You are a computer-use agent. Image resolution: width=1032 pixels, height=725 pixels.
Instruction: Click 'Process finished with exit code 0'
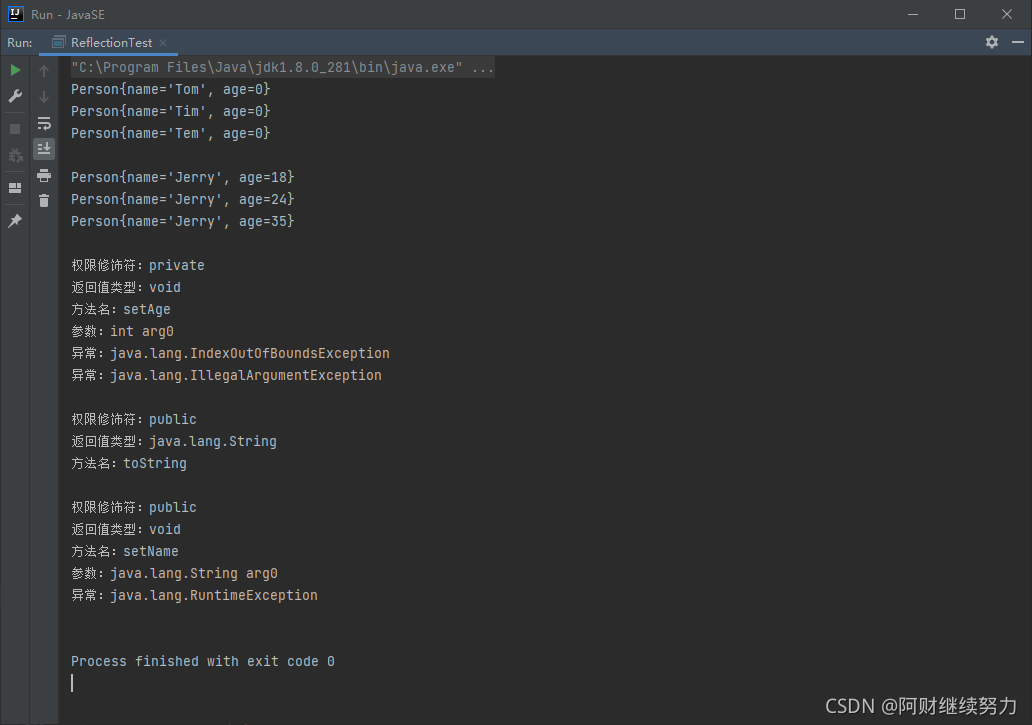[203, 661]
